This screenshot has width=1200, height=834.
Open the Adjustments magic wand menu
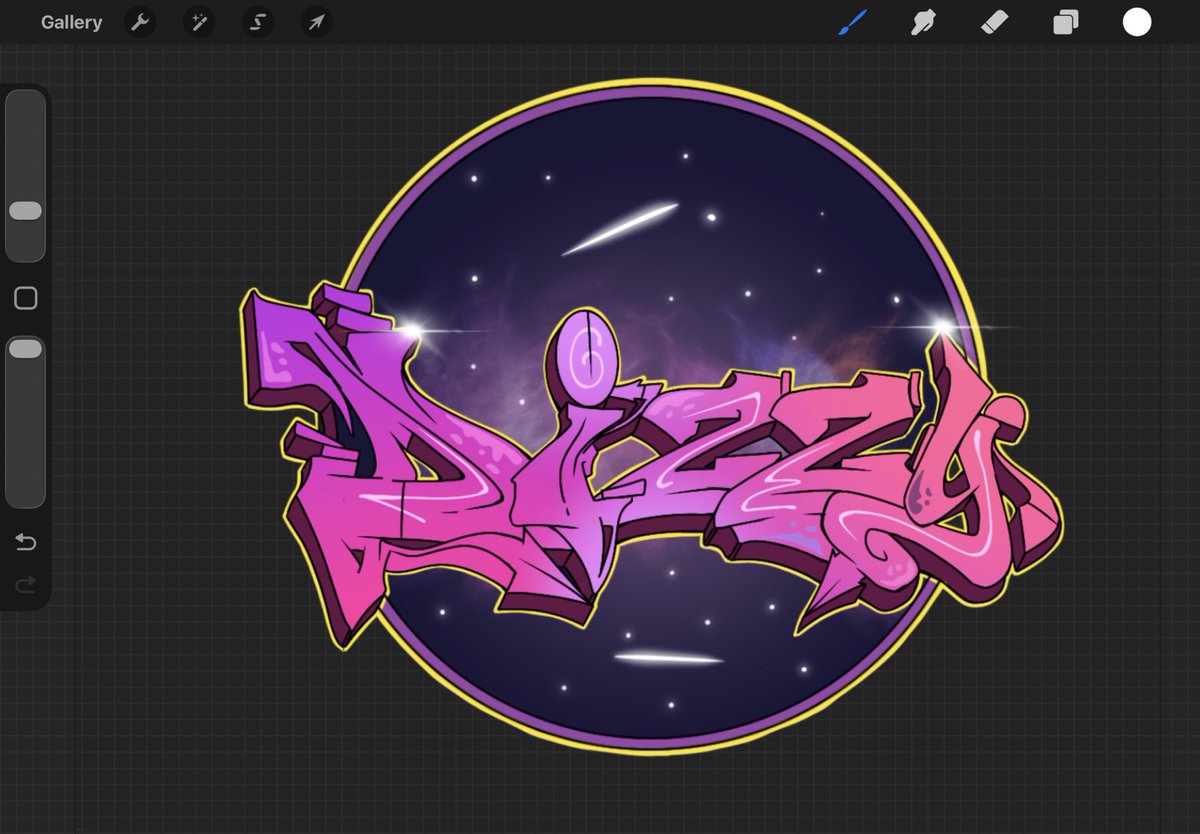pos(199,22)
